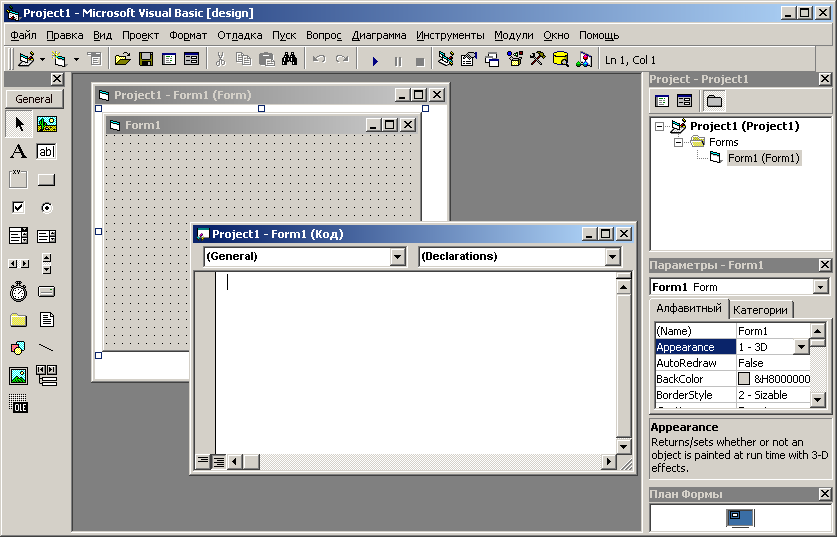Click Add Standard EXE Project icon
This screenshot has height=537, width=837.
(x=26, y=59)
